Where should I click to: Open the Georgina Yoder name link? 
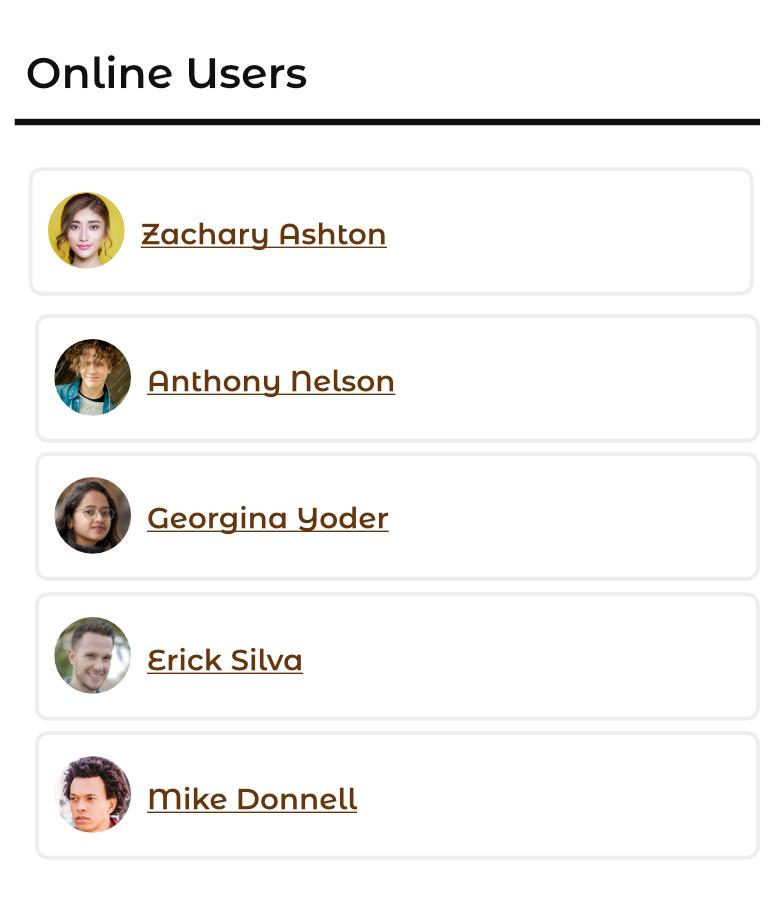click(x=267, y=518)
